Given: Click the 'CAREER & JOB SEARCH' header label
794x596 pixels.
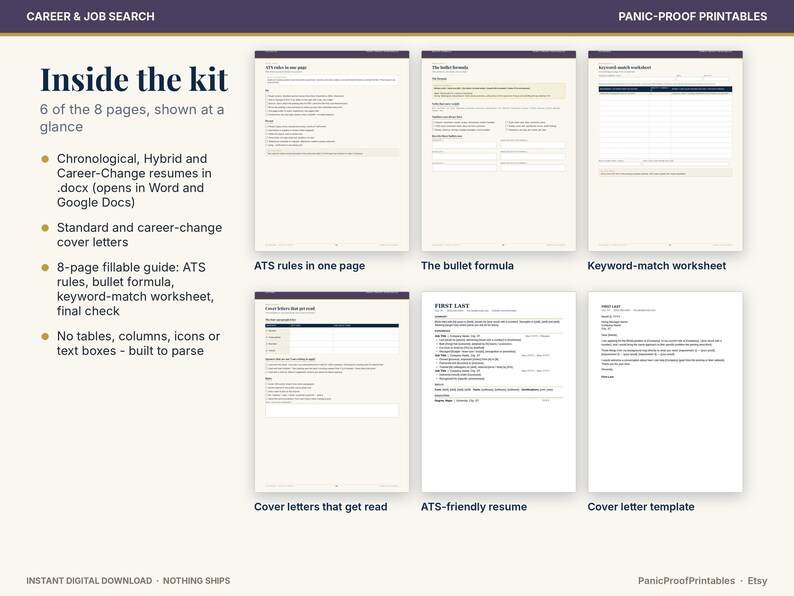Looking at the screenshot, I should (x=91, y=17).
